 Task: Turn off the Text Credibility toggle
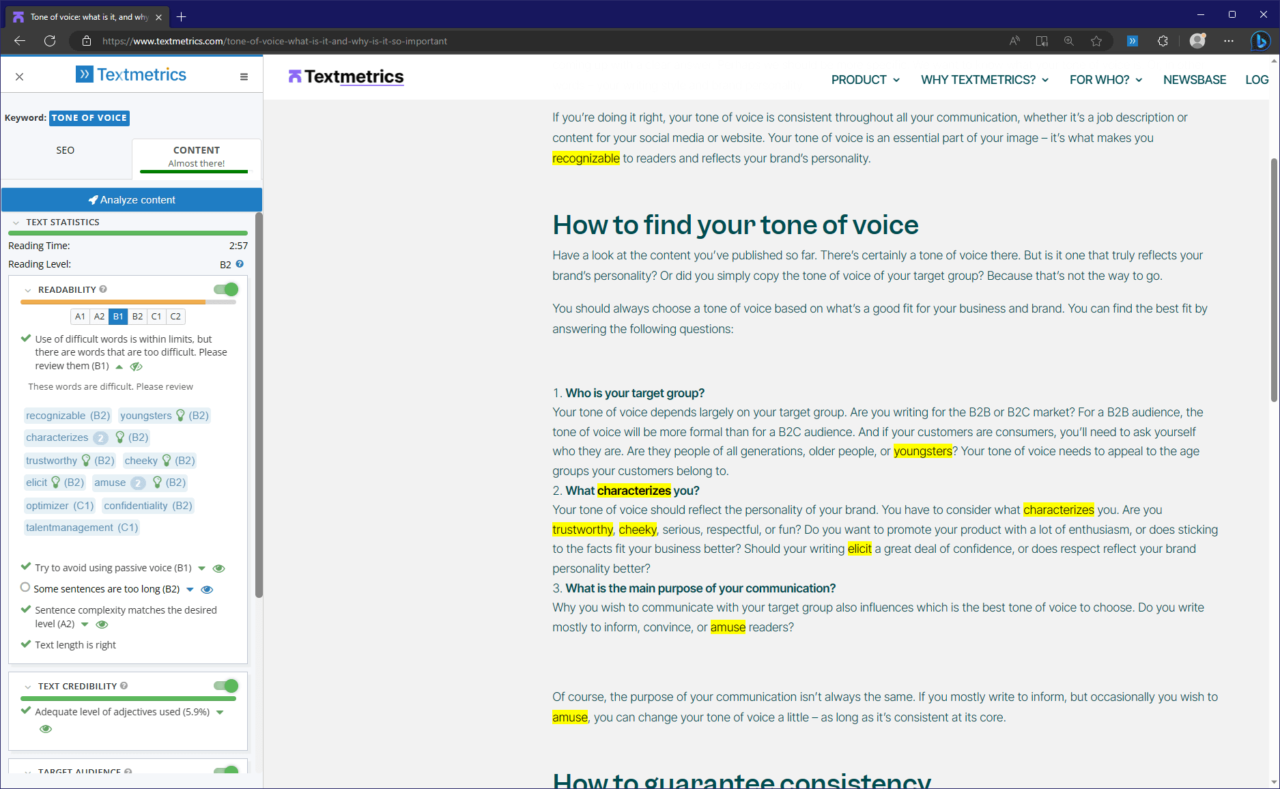point(226,685)
